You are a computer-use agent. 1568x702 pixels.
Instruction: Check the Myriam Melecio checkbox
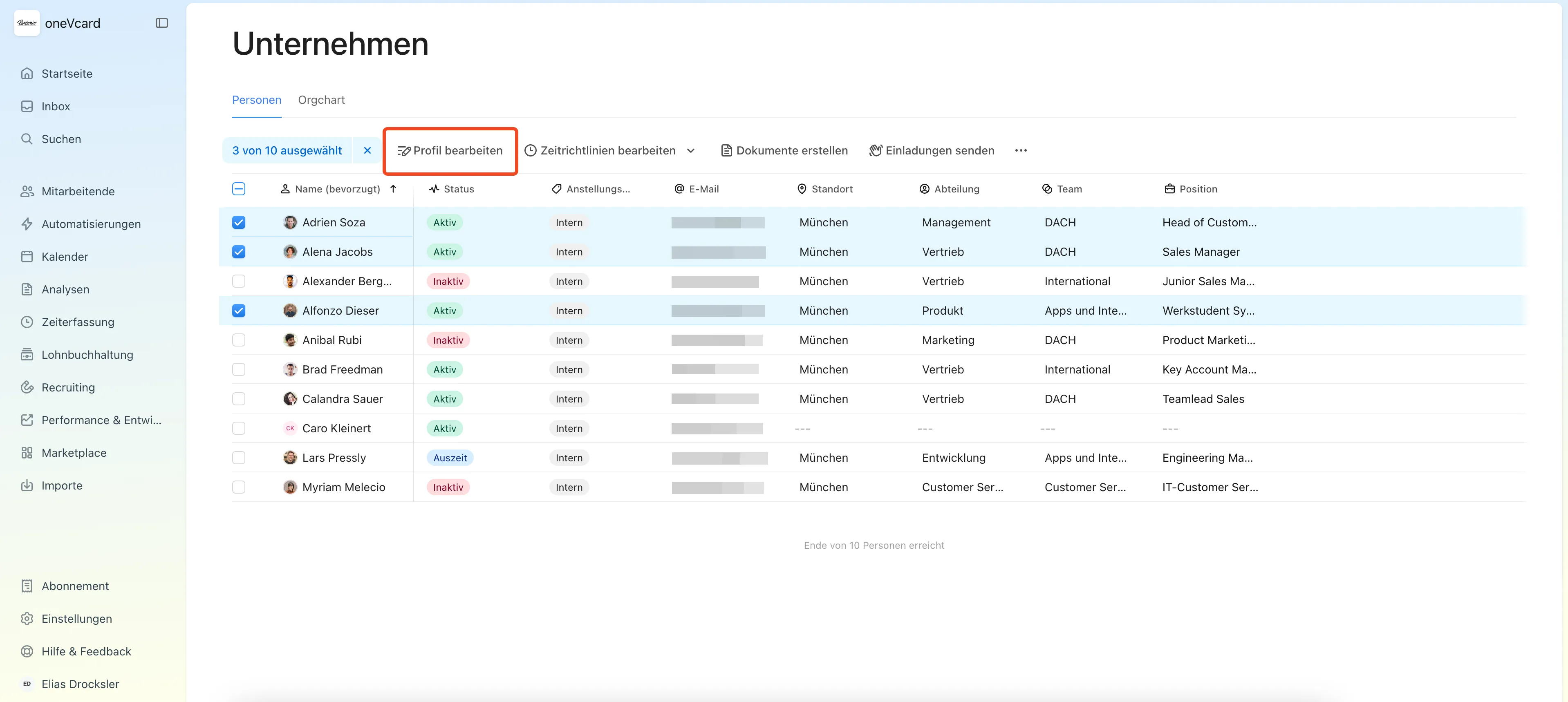239,487
